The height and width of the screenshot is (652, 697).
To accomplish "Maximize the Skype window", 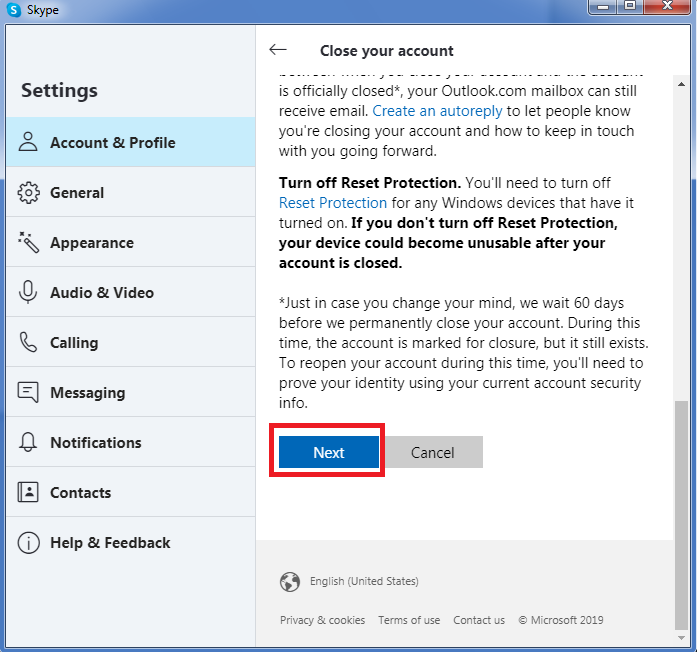I will (630, 7).
